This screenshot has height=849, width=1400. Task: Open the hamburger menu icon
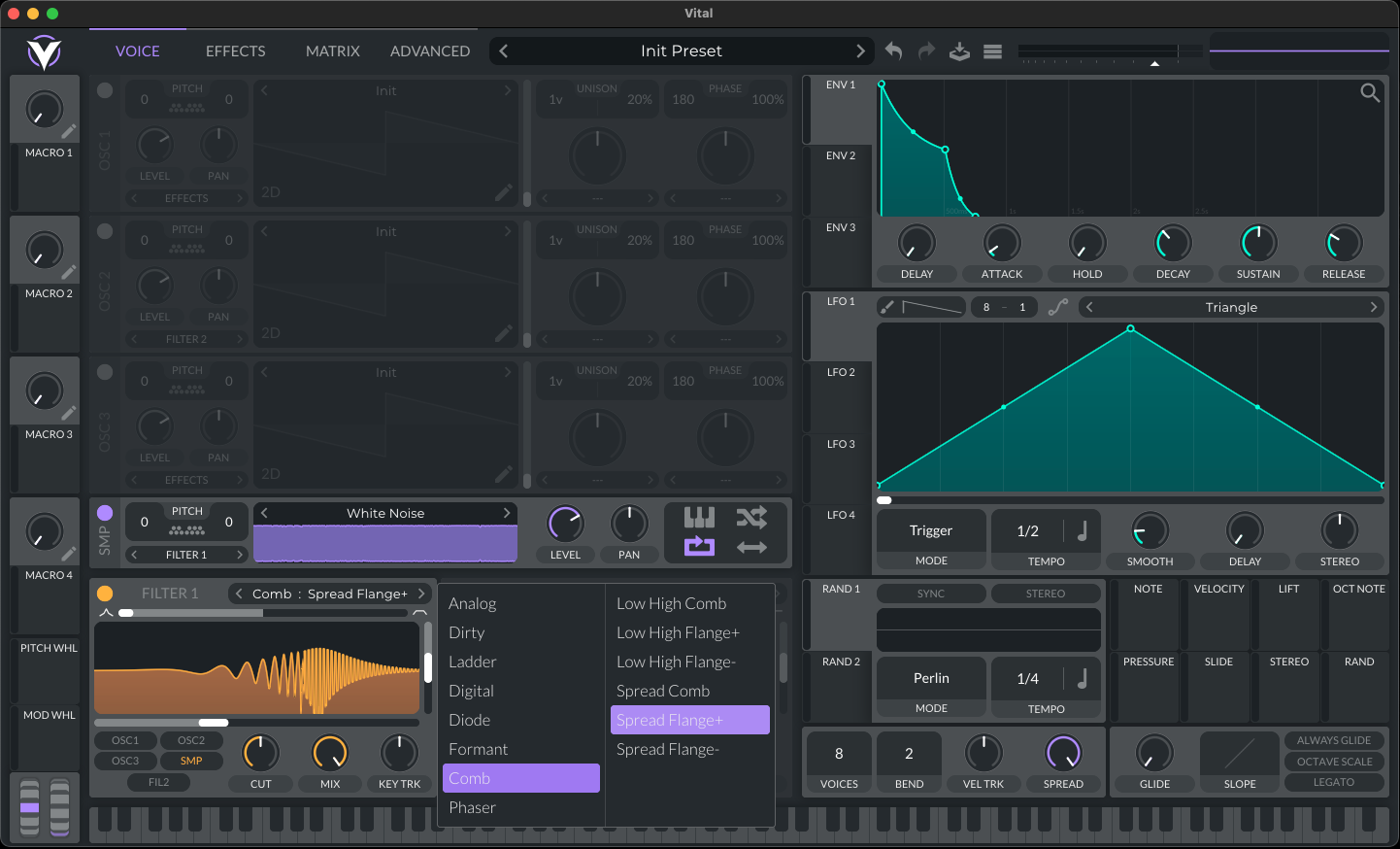(x=992, y=51)
